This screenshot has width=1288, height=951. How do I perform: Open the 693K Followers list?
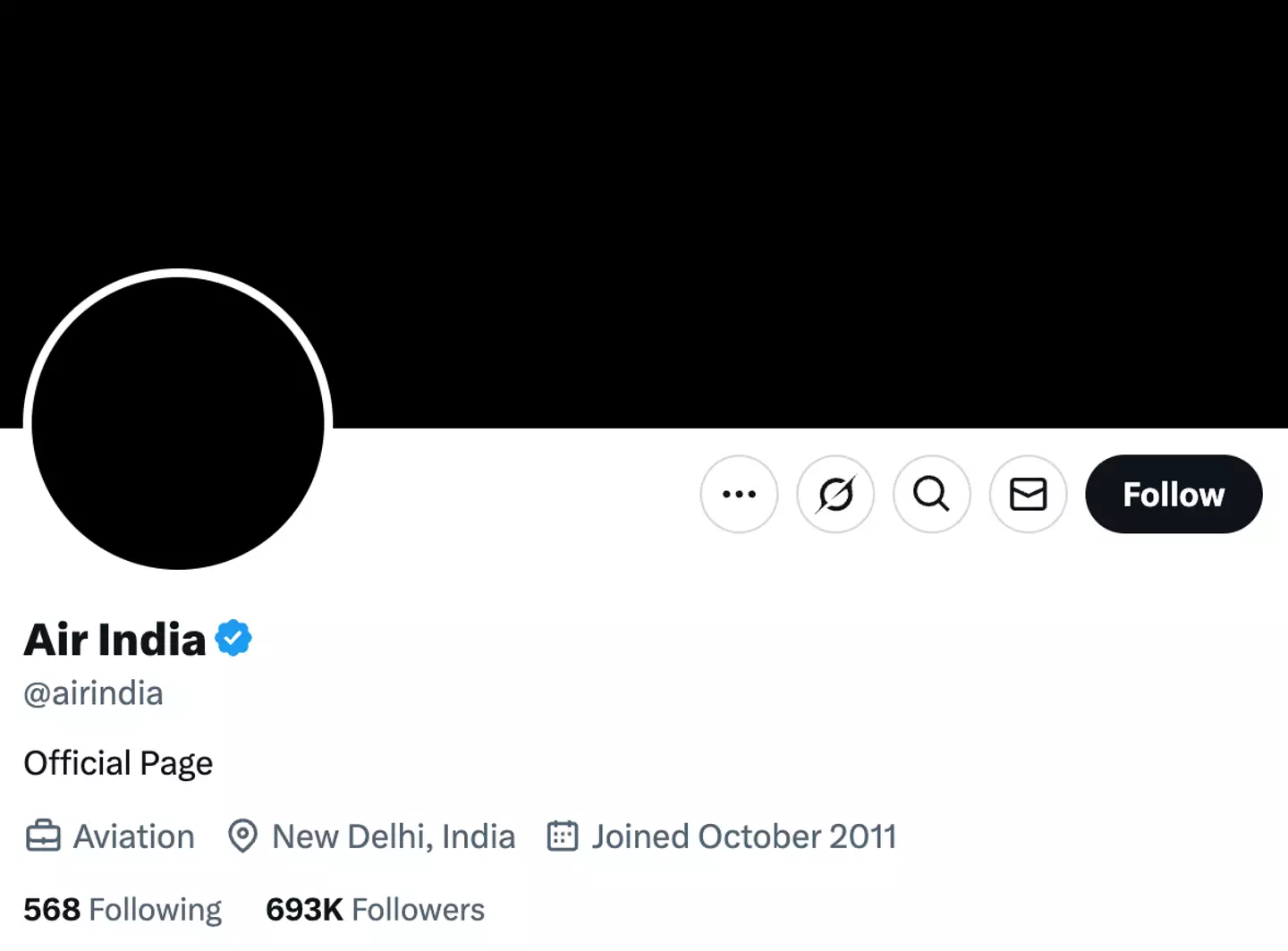coord(374,909)
